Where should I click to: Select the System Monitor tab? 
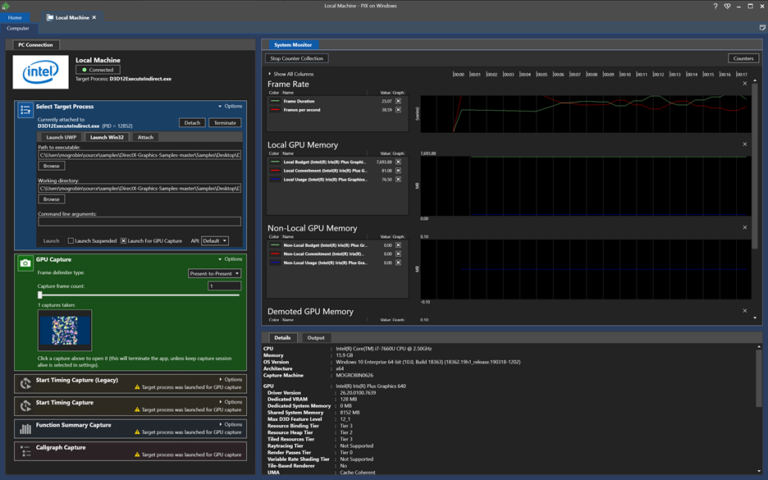tap(293, 45)
